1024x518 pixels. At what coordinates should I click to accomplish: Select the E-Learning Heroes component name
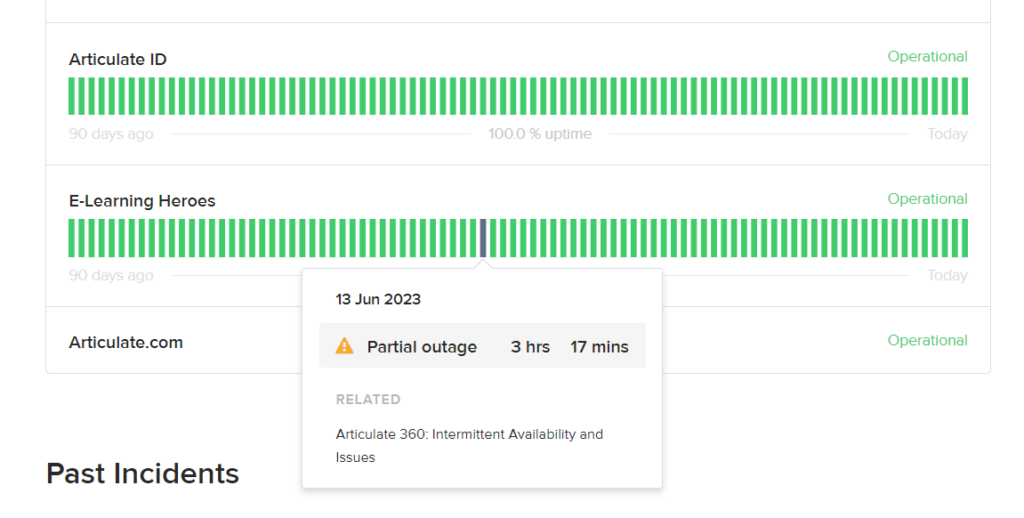(x=142, y=201)
